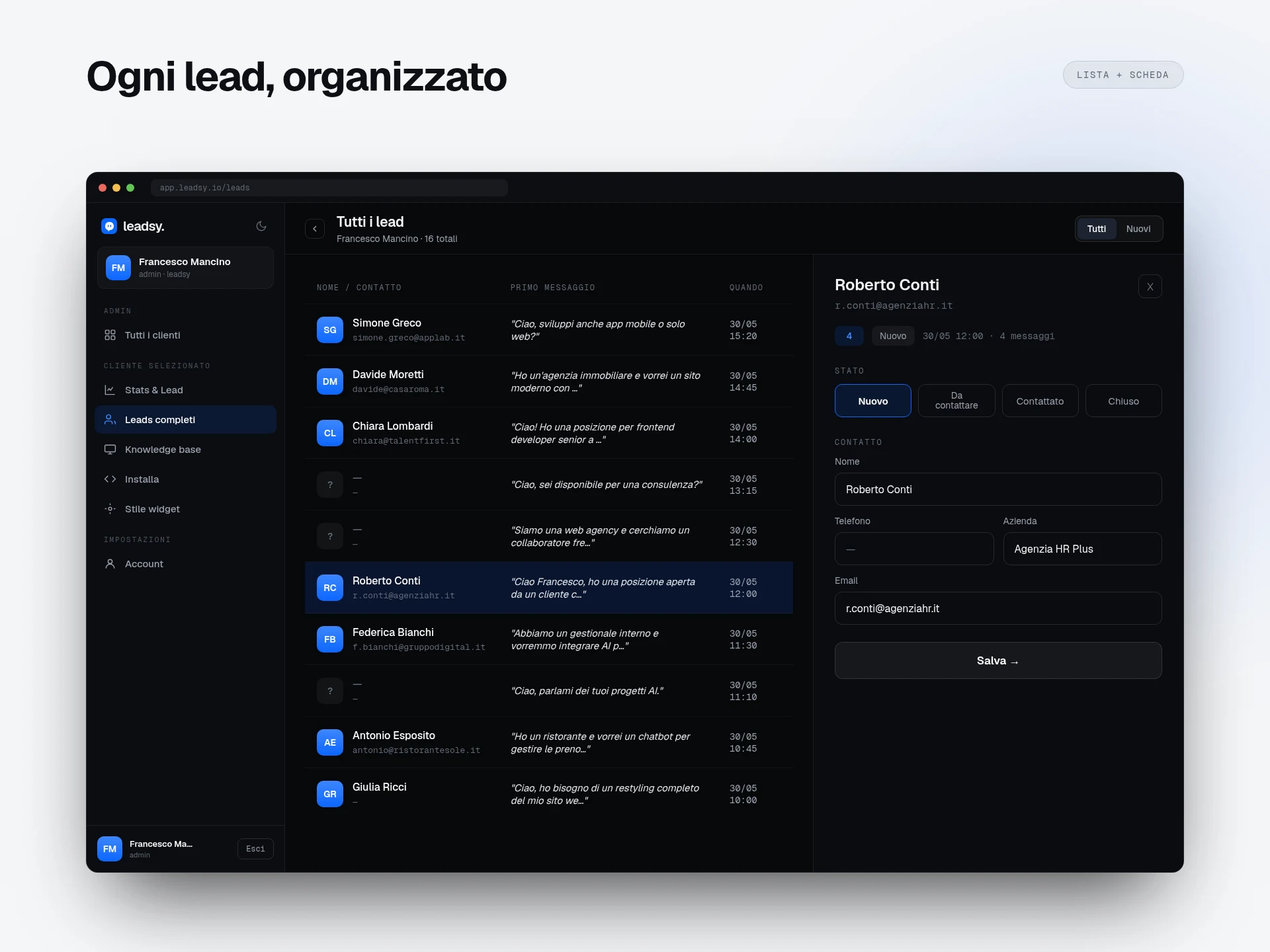Viewport: 1270px width, 952px height.
Task: Click the Nome input field
Action: point(998,489)
